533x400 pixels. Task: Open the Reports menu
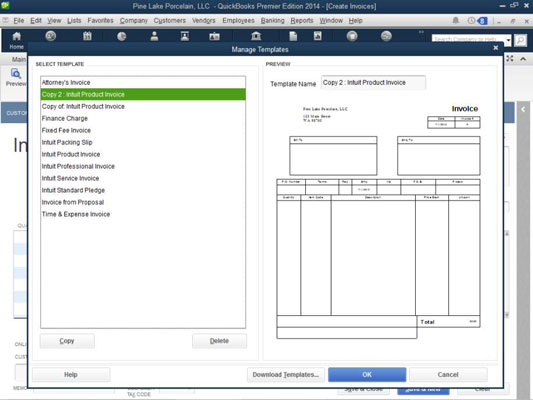point(302,21)
